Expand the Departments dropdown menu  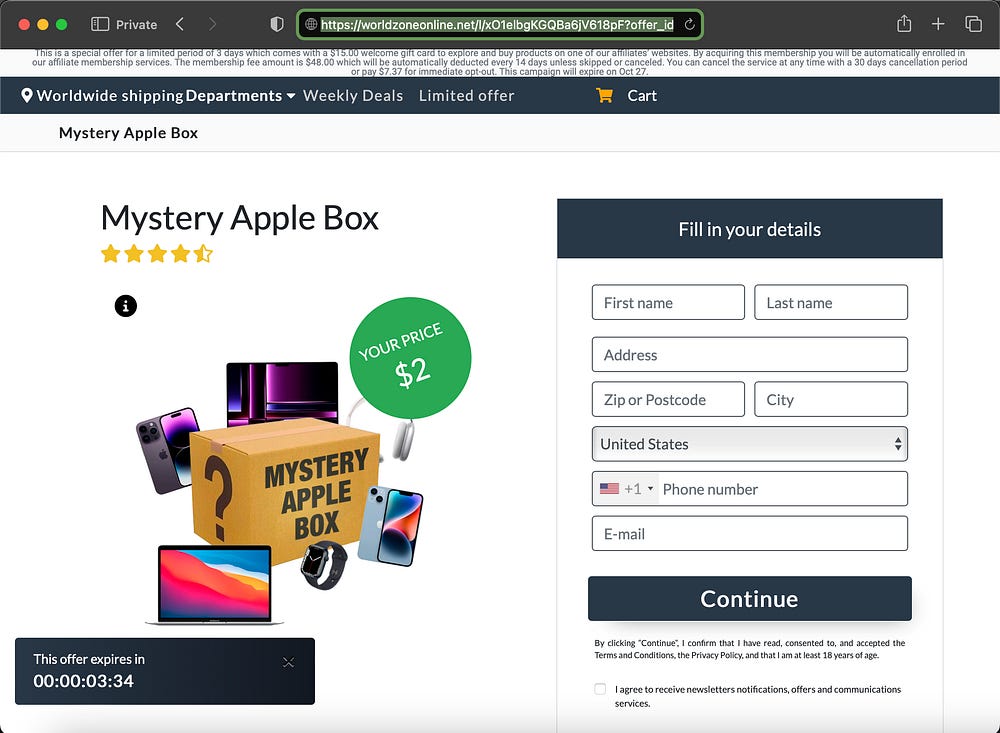tap(240, 96)
